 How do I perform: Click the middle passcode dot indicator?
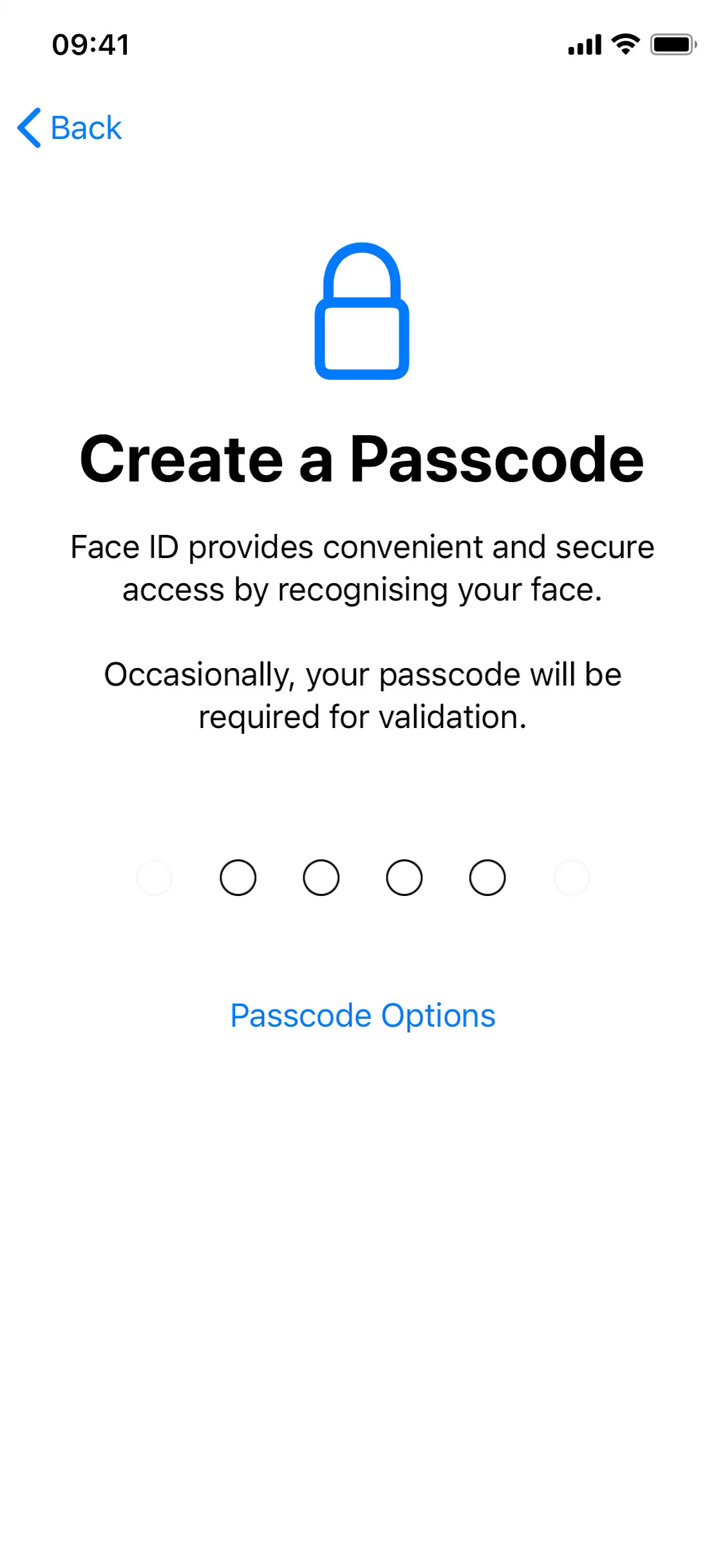(362, 877)
